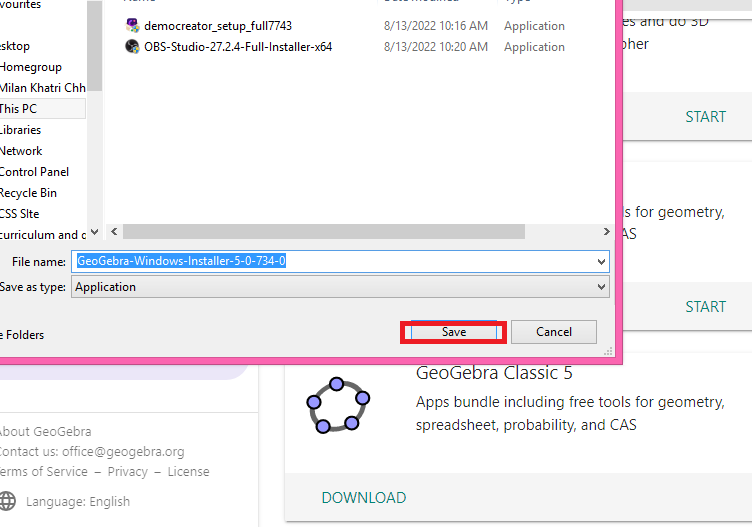Click 8/13/2022 10:20 AM date cell
Screen dimensions: 752x527
coord(435,47)
